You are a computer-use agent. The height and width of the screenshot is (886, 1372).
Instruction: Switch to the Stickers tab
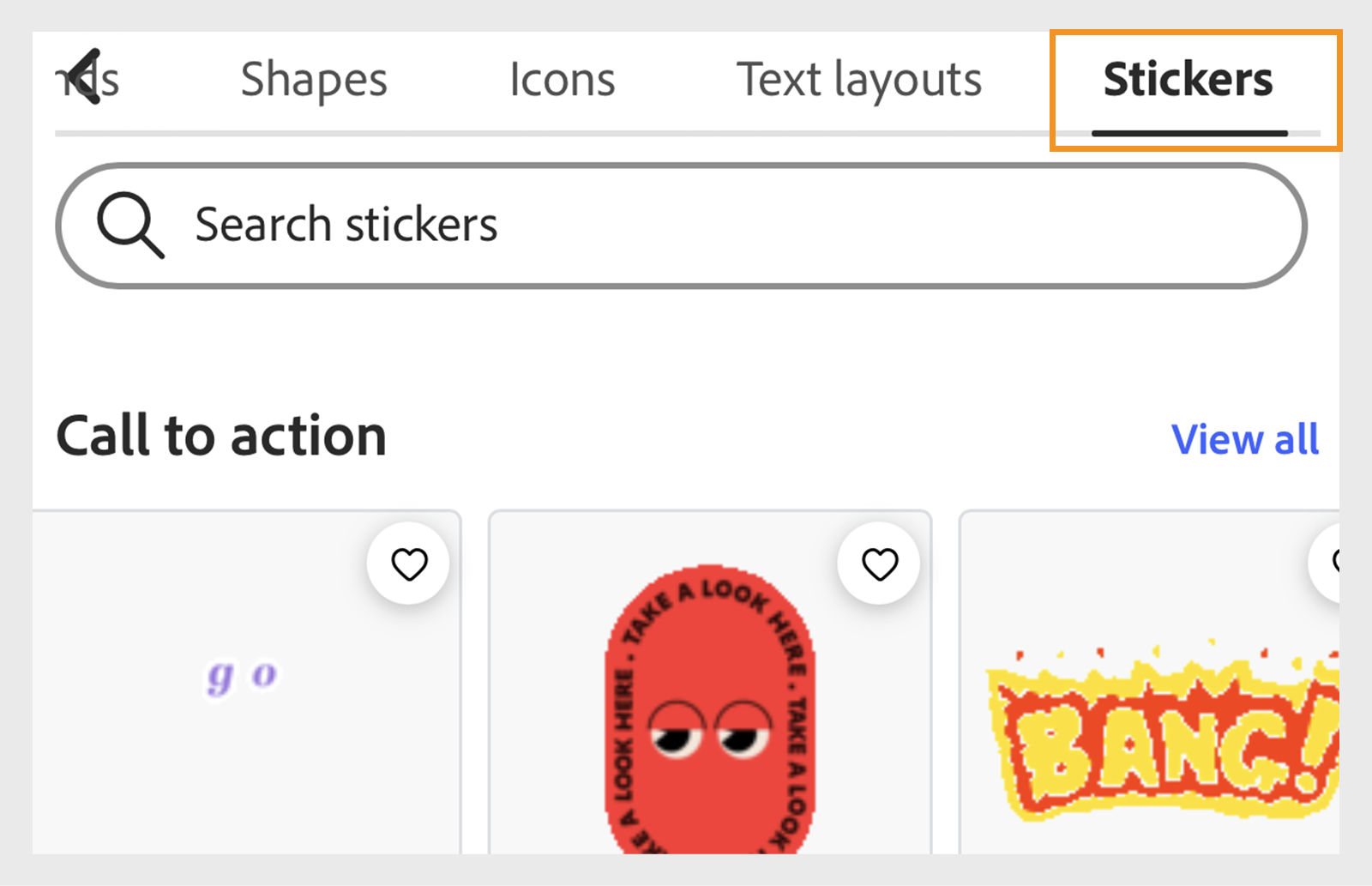[x=1188, y=80]
